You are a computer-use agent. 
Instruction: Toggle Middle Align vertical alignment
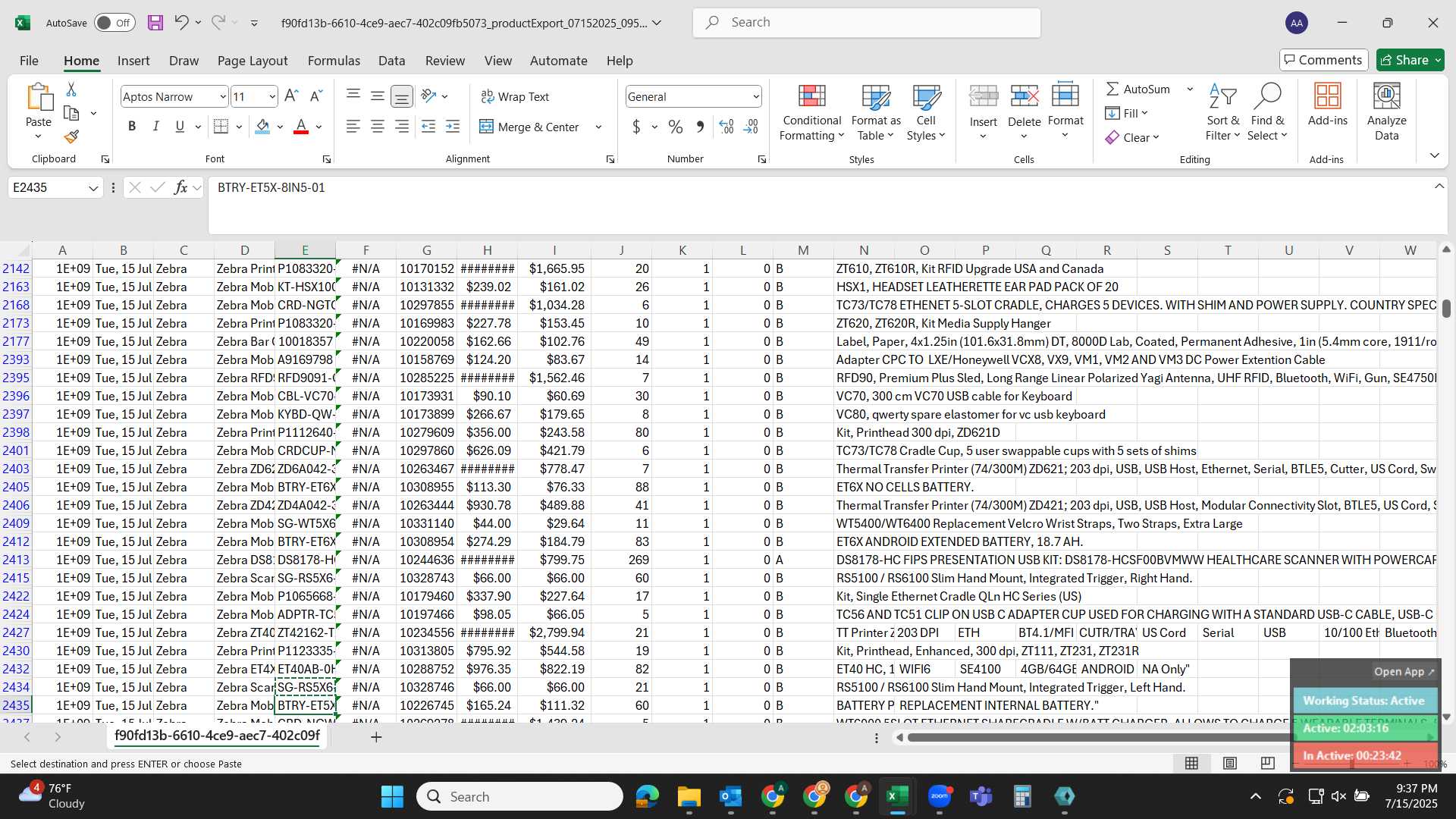(377, 96)
